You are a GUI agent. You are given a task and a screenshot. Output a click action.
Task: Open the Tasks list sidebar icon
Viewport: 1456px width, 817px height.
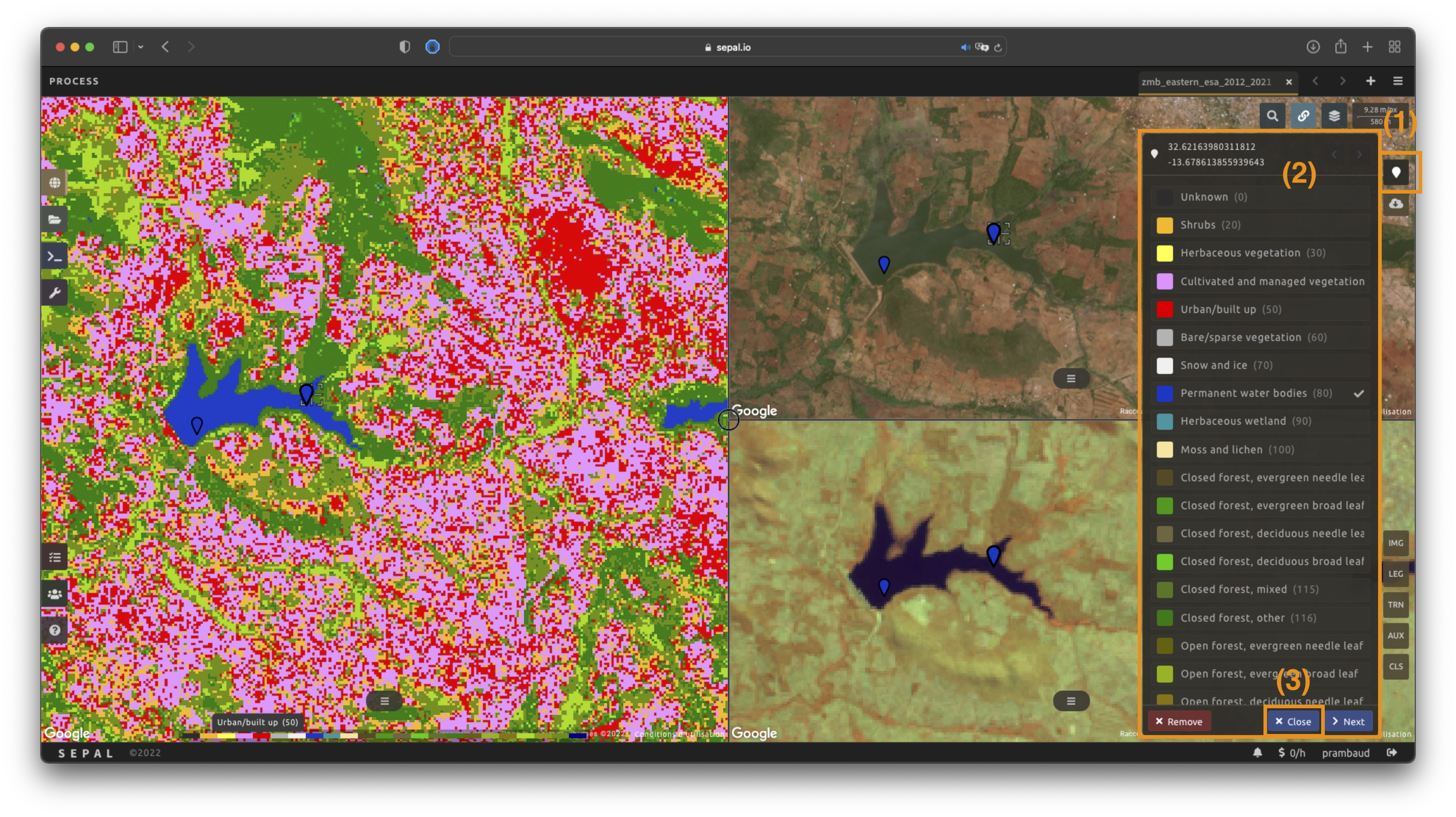(54, 557)
